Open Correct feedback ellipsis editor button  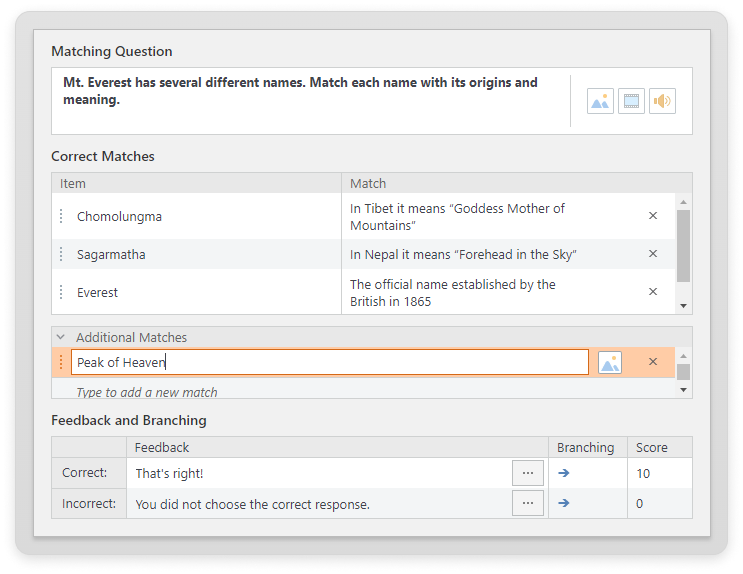[x=528, y=473]
